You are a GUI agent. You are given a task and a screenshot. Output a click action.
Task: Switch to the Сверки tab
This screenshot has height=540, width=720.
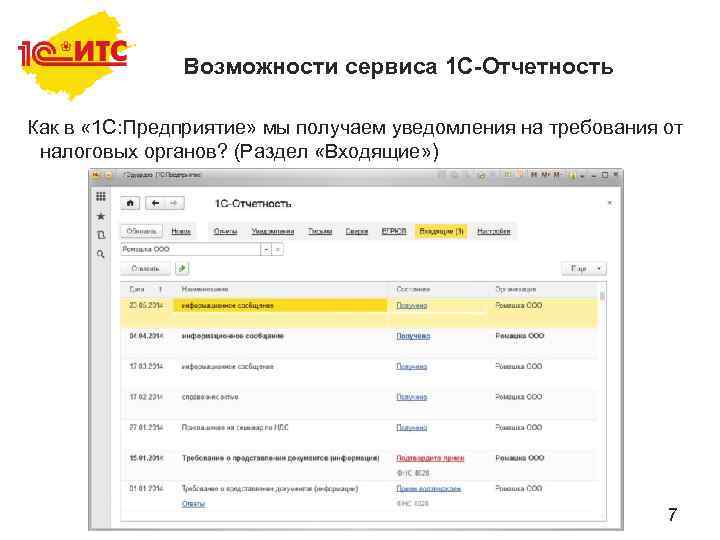(x=357, y=231)
